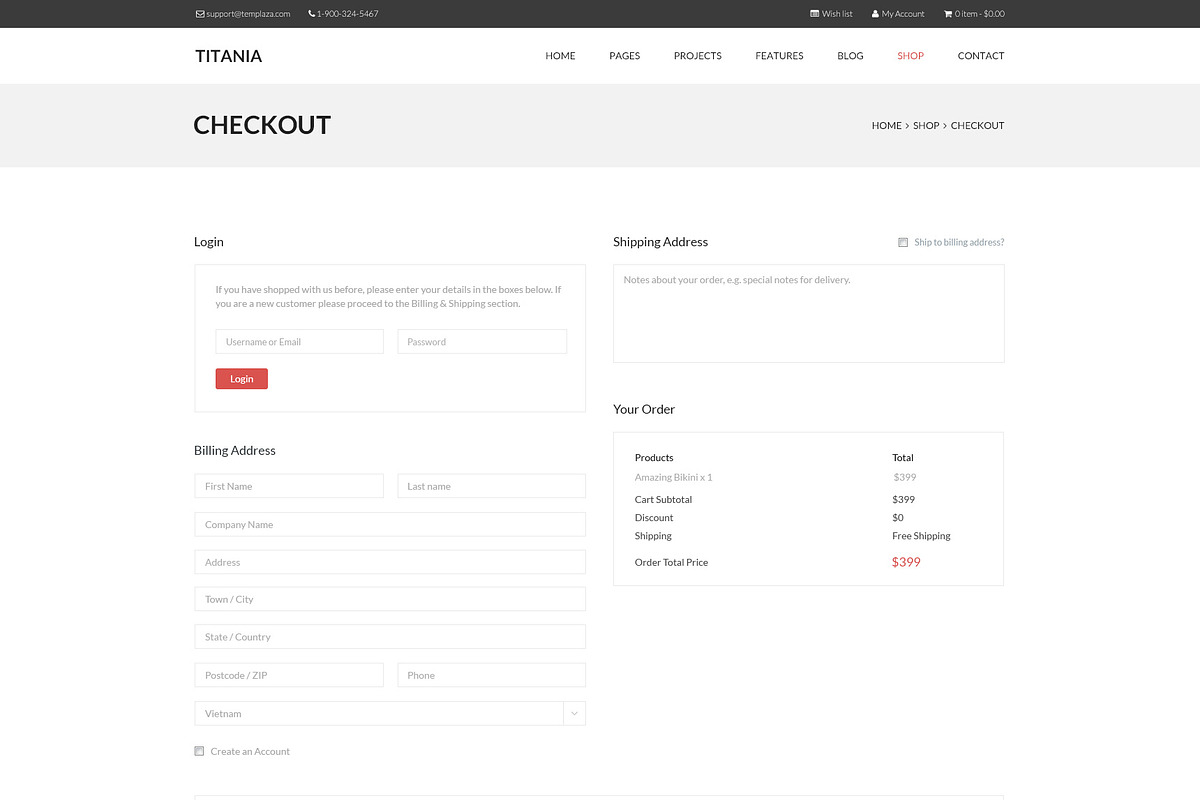This screenshot has width=1200, height=800.
Task: Open the FEATURES menu item
Action: [x=779, y=56]
